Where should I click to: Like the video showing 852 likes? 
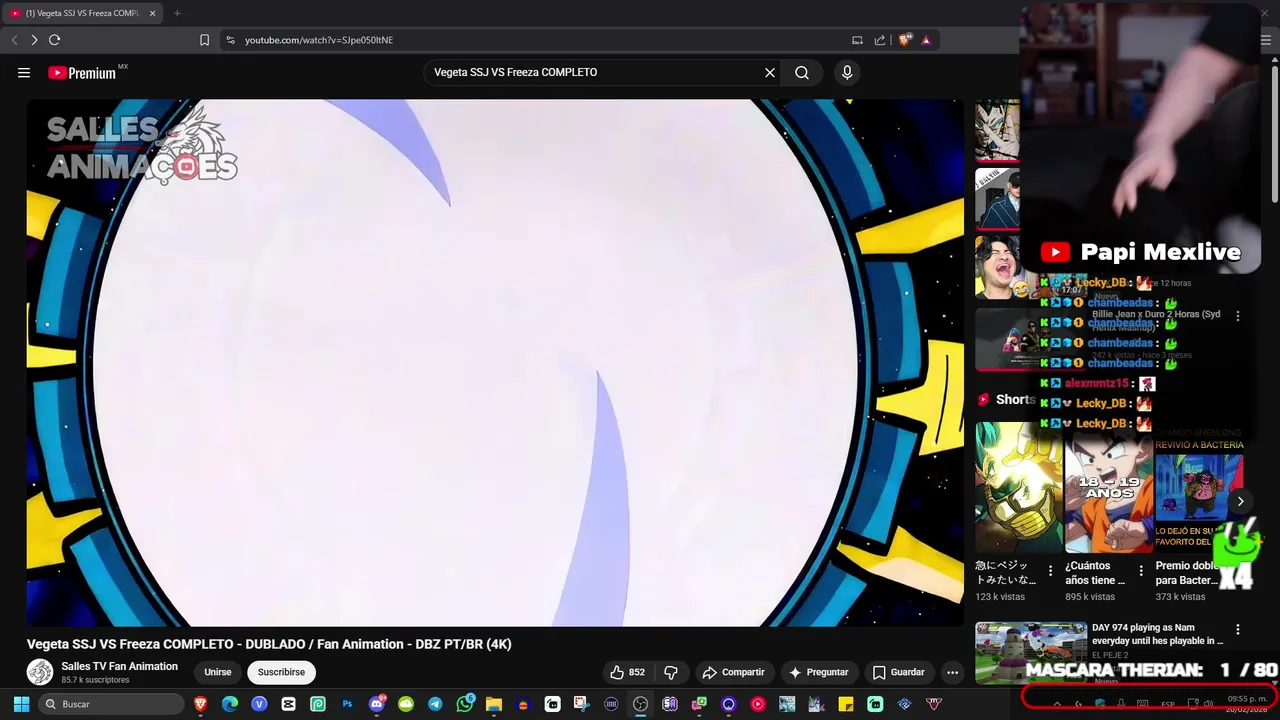pos(627,673)
